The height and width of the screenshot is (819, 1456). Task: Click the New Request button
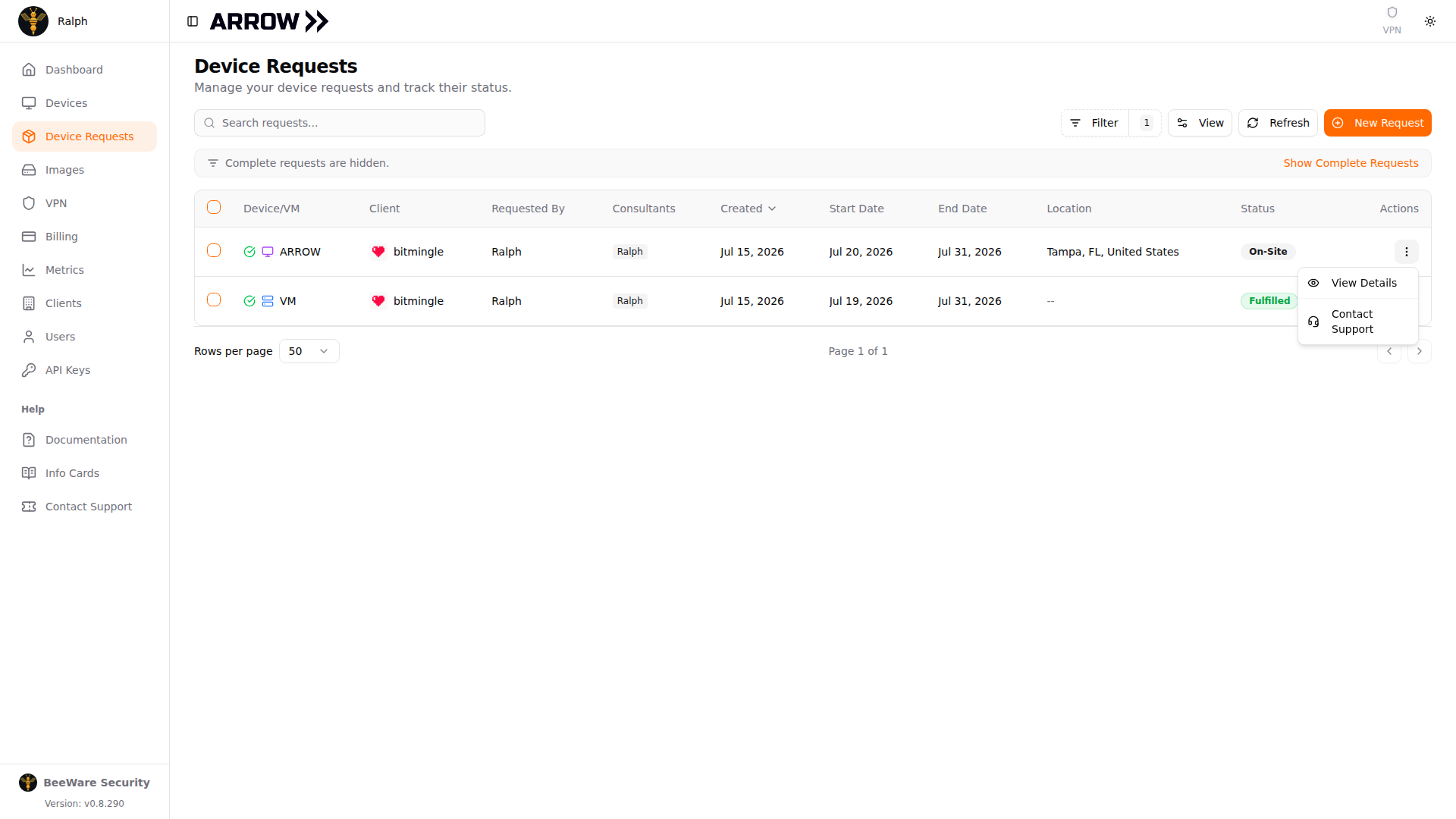click(x=1377, y=123)
